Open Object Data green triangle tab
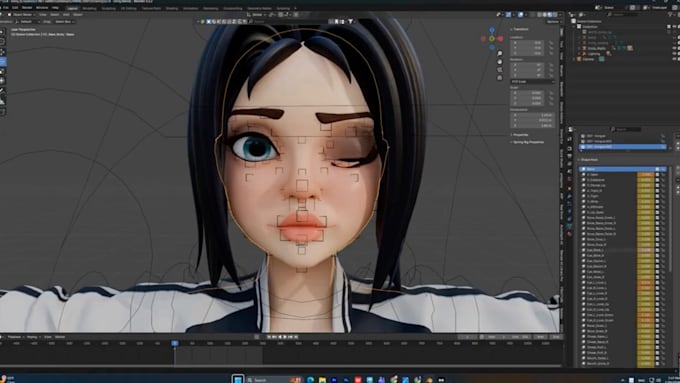 (x=569, y=226)
